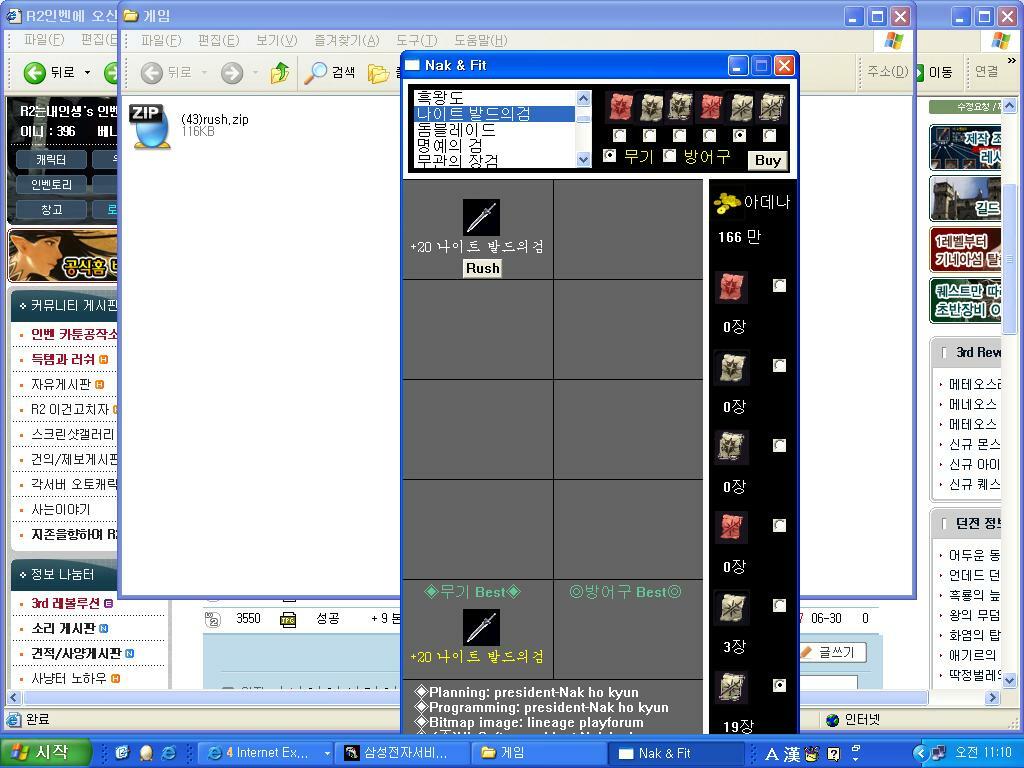Screen dimensions: 1024x768
Task: Click the Rush button
Action: click(483, 268)
